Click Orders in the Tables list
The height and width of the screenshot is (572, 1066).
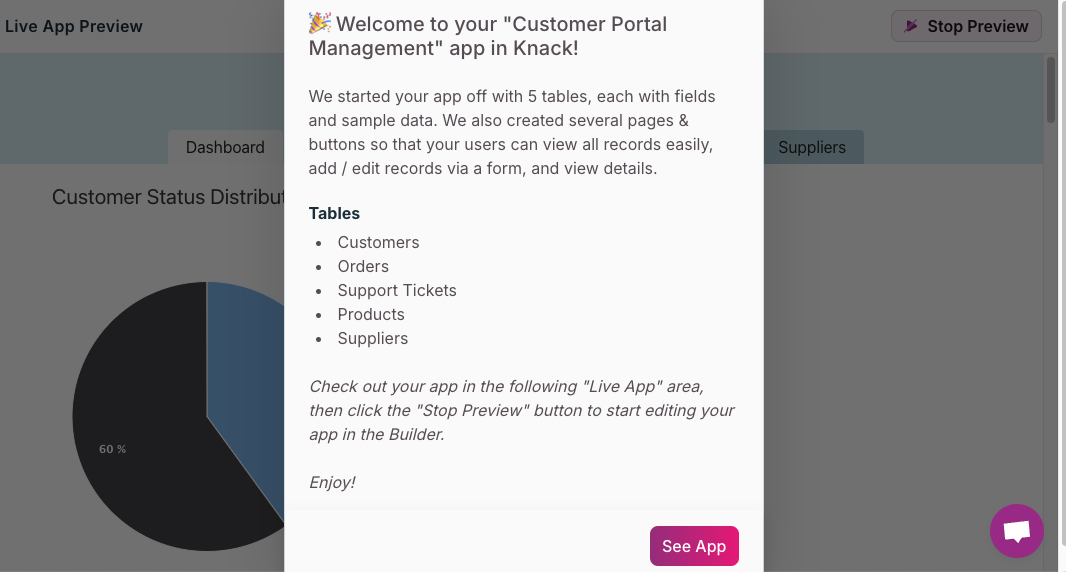[x=363, y=266]
